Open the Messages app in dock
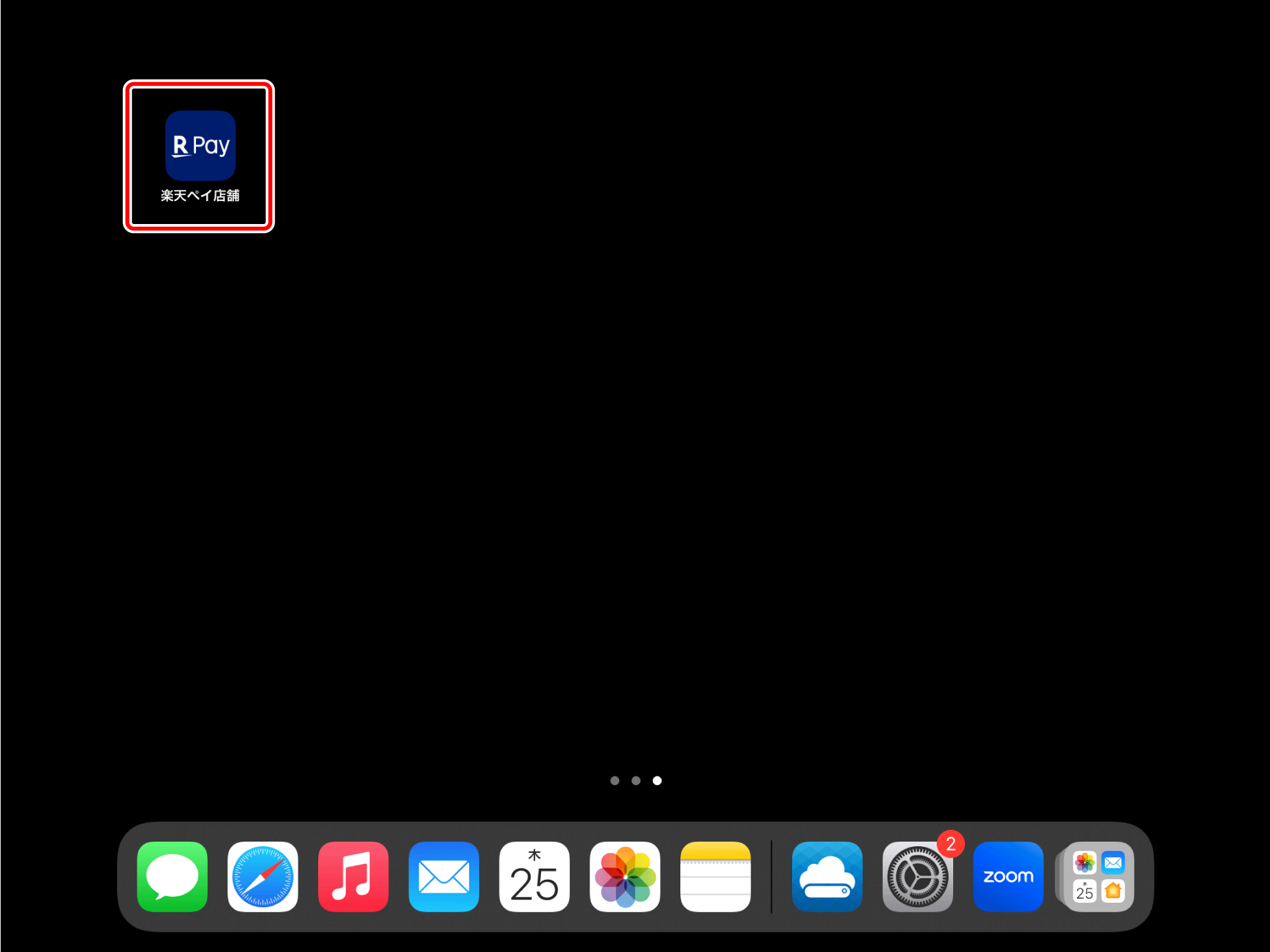 [172, 876]
